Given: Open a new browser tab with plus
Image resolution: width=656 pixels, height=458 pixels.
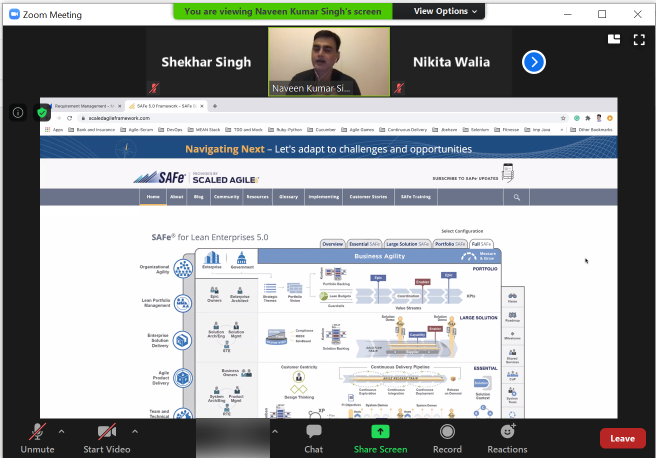Looking at the screenshot, I should pyautogui.click(x=215, y=106).
